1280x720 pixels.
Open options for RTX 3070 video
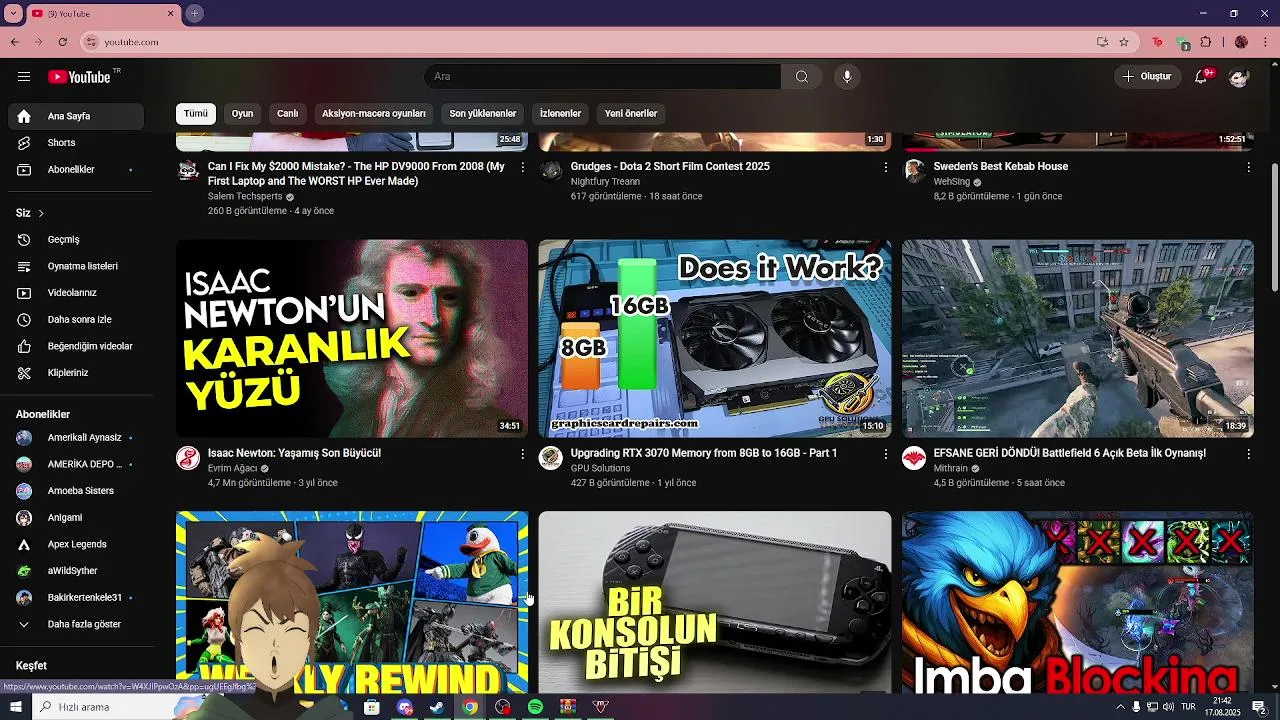[885, 454]
